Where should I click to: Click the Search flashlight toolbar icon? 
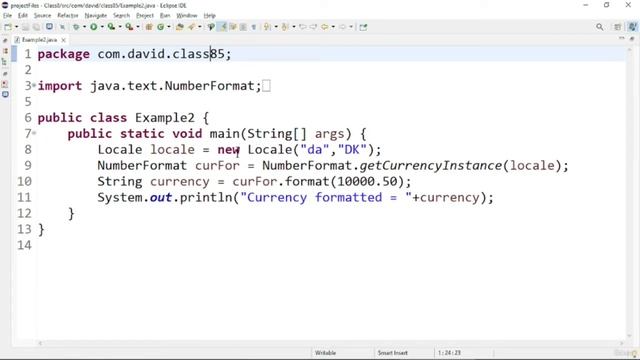[x=211, y=27]
